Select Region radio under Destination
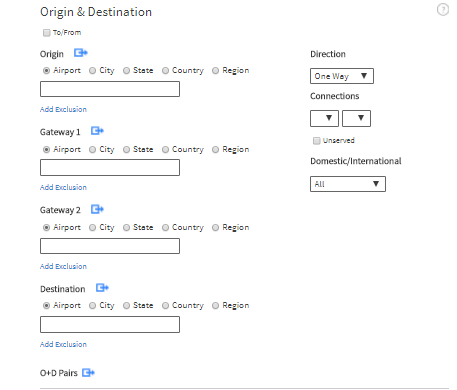Viewport: 457px width, 390px height. [x=216, y=306]
